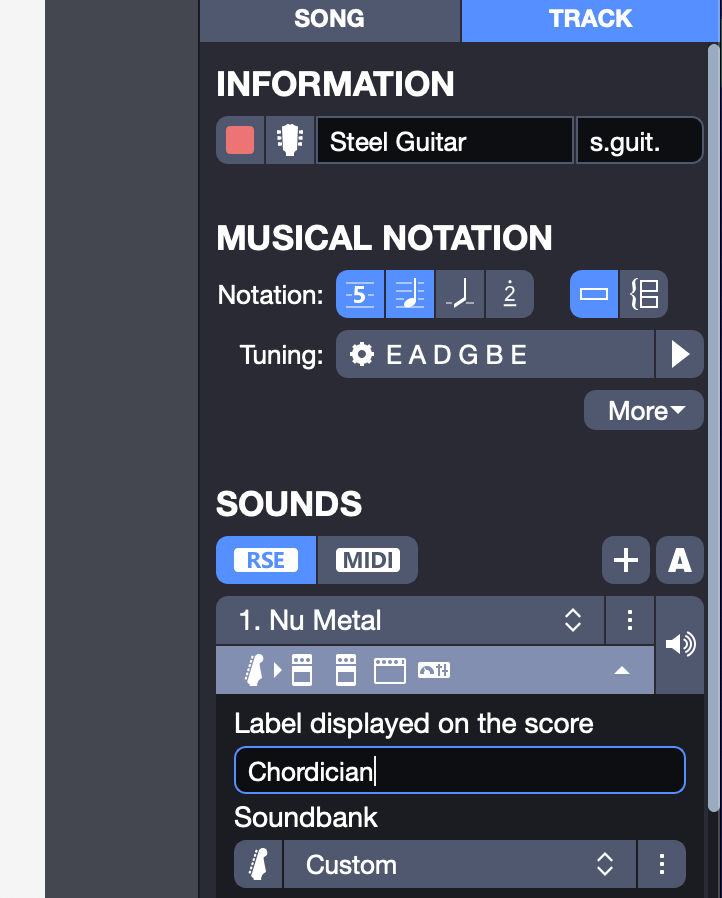
Task: Open the E A D G B E tuning selector
Action: click(495, 354)
